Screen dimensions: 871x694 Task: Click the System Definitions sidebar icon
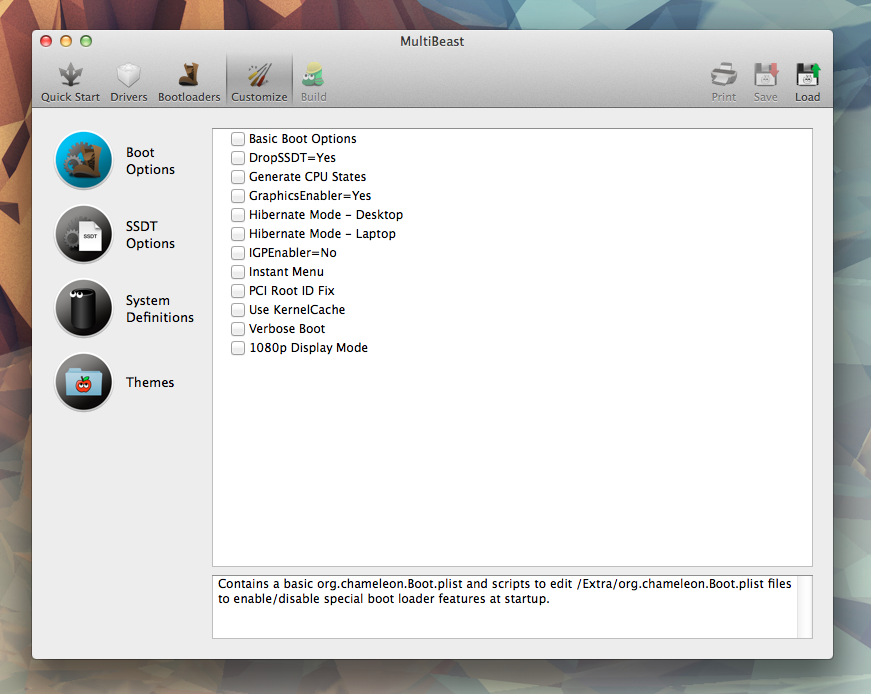pyautogui.click(x=83, y=308)
